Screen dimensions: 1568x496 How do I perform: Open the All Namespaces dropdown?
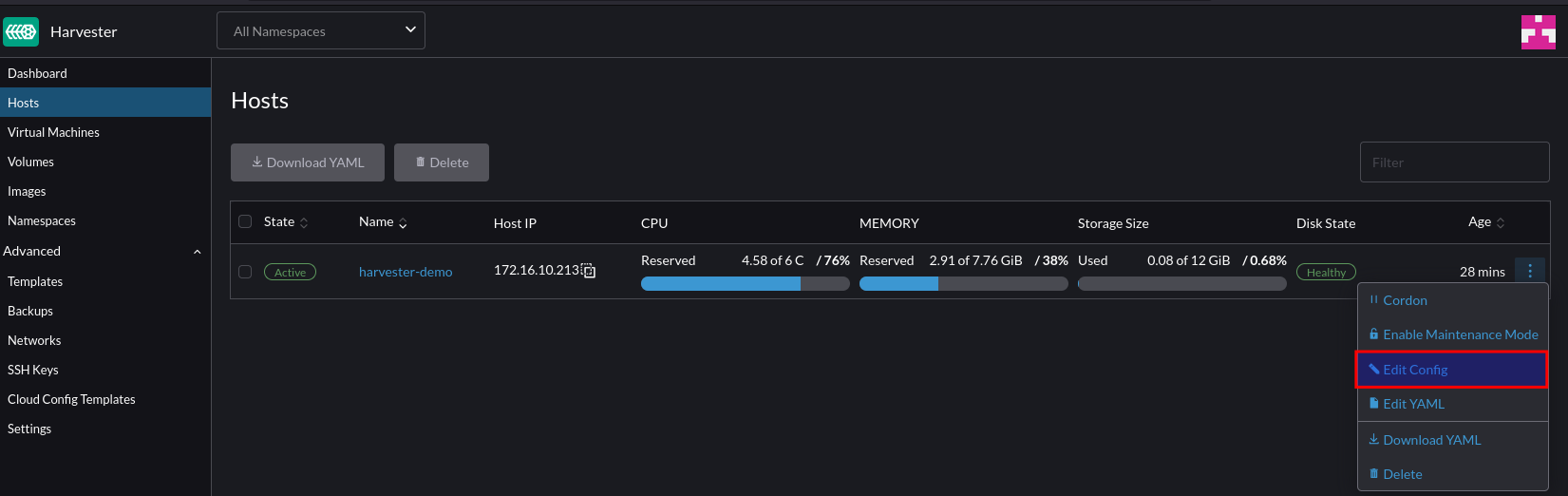point(321,30)
